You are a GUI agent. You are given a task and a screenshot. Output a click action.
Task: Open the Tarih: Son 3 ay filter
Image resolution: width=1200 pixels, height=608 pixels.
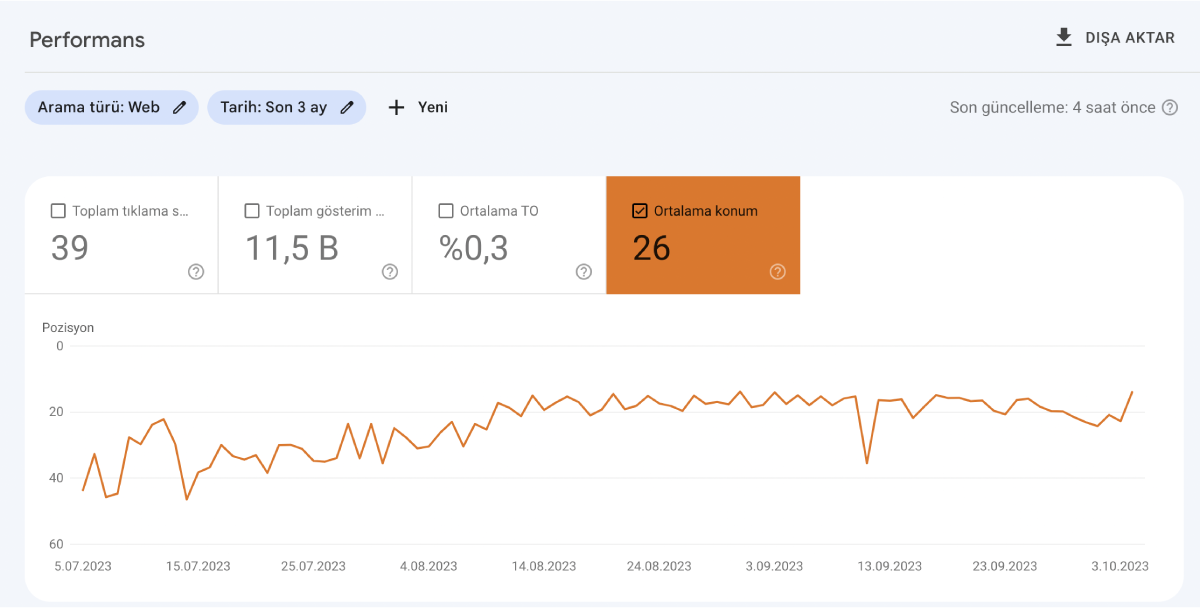pyautogui.click(x=273, y=107)
